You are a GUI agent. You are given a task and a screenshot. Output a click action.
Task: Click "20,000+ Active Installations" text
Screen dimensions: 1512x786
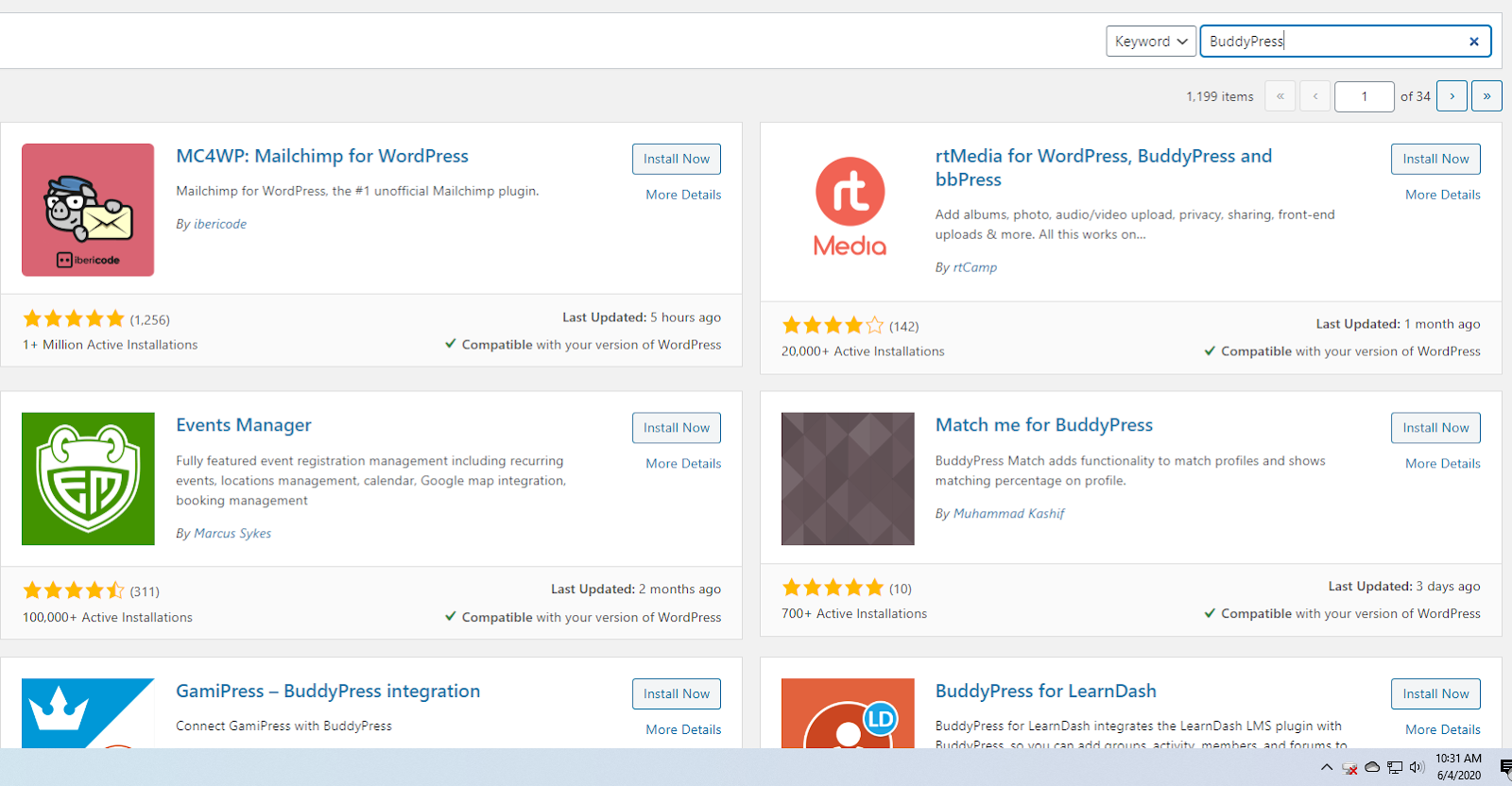coord(863,351)
